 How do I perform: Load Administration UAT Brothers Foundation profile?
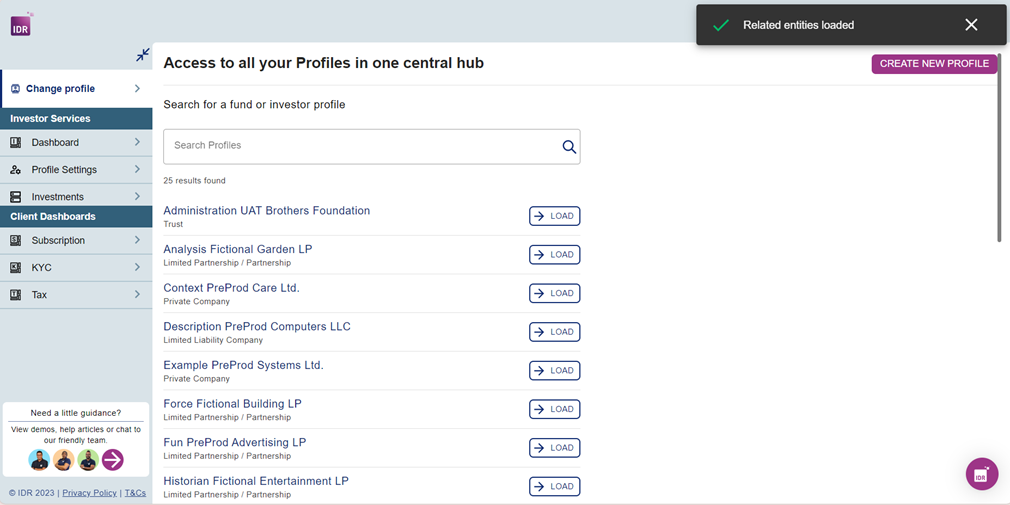pyautogui.click(x=554, y=216)
